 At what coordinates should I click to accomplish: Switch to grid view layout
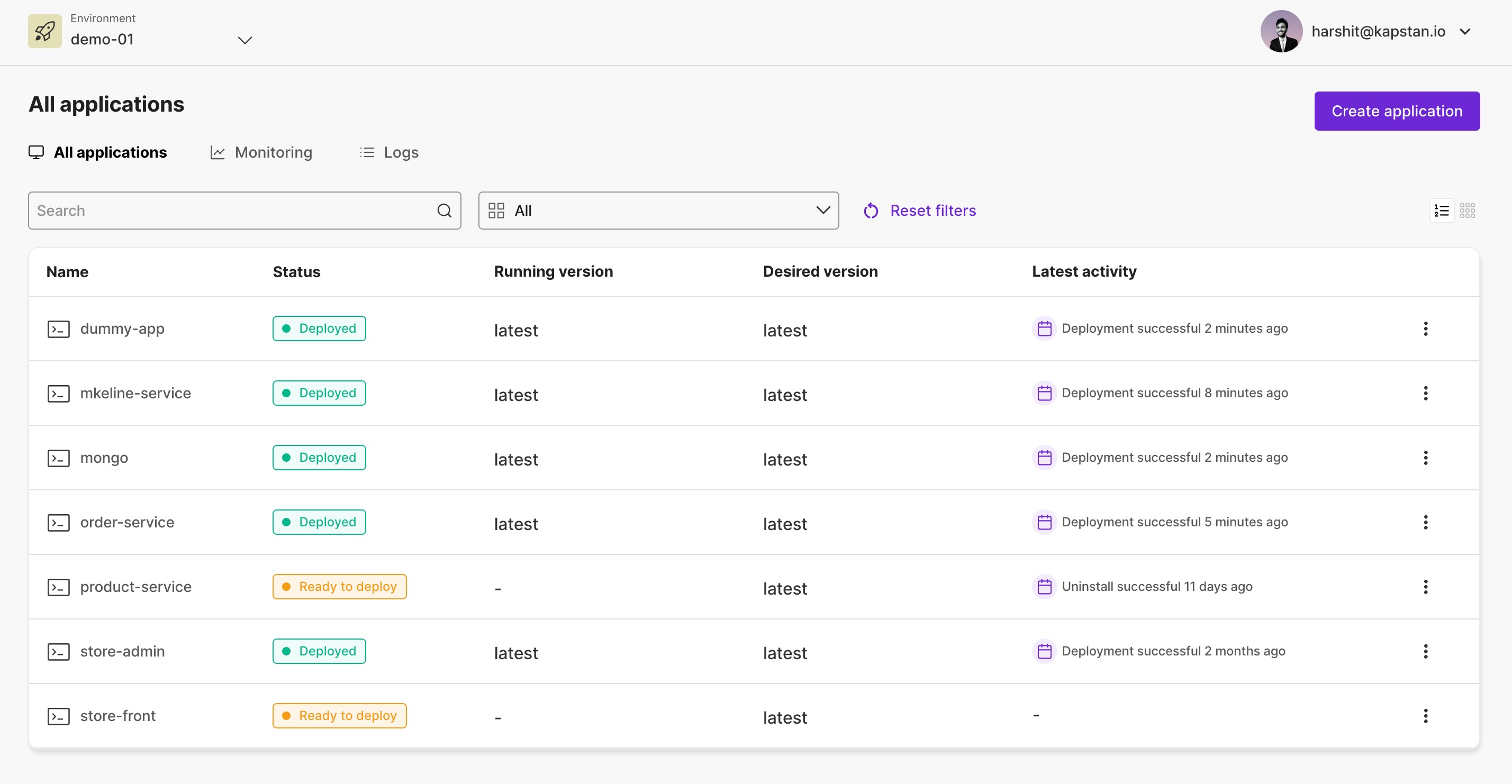1468,211
